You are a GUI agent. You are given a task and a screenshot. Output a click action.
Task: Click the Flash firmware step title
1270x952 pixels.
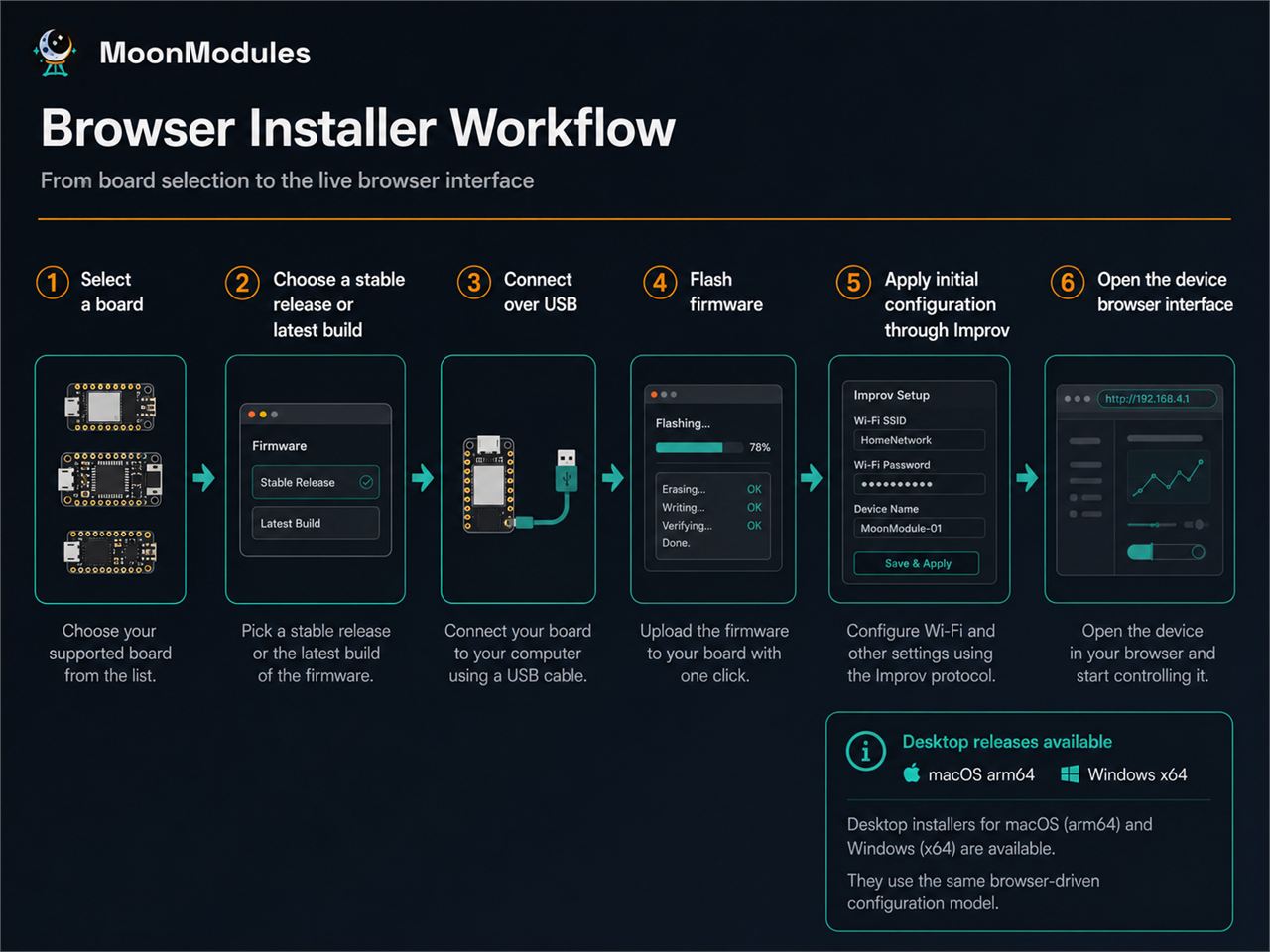pos(726,292)
